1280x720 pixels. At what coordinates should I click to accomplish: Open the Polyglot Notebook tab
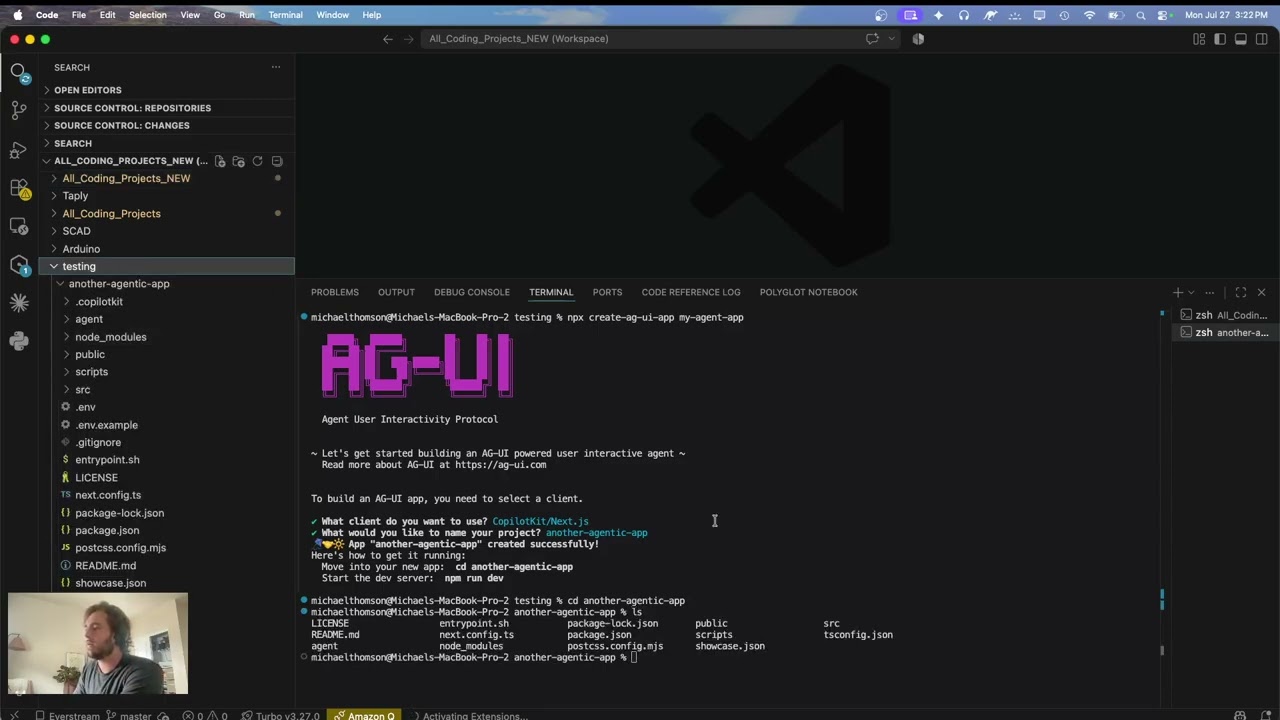(808, 292)
